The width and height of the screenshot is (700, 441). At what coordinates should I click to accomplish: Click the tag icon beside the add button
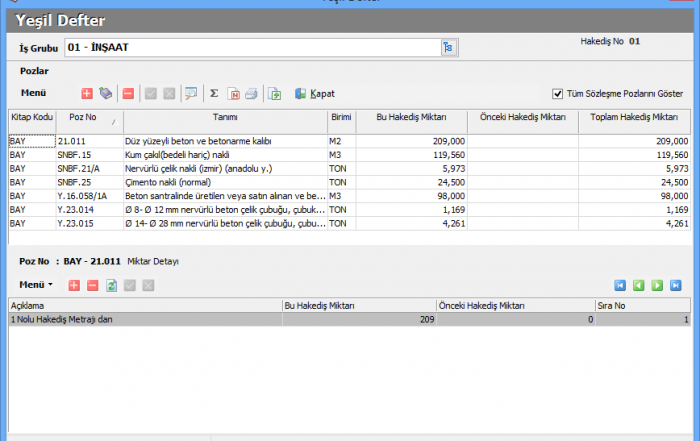pos(106,94)
